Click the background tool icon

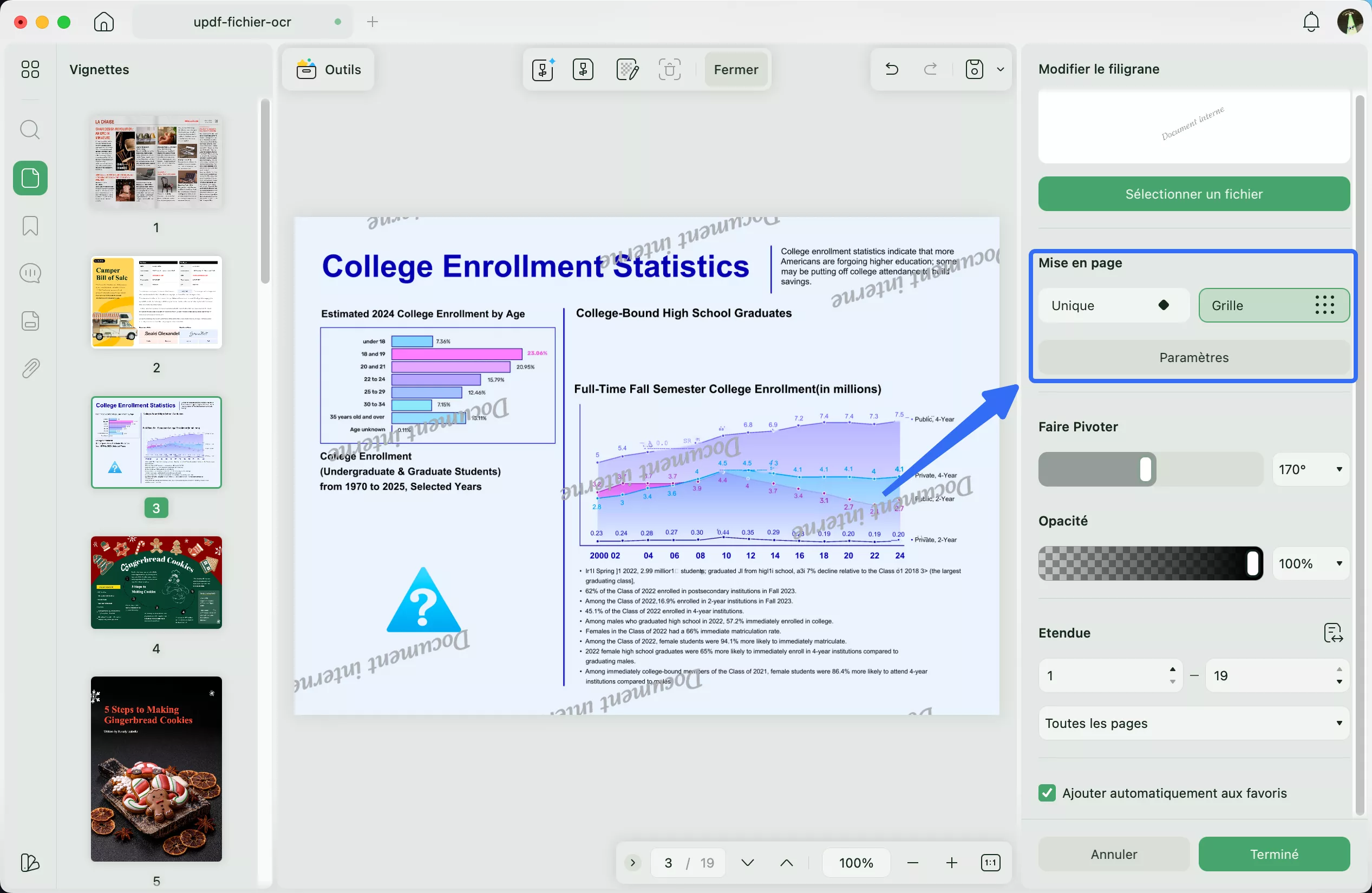coord(626,70)
